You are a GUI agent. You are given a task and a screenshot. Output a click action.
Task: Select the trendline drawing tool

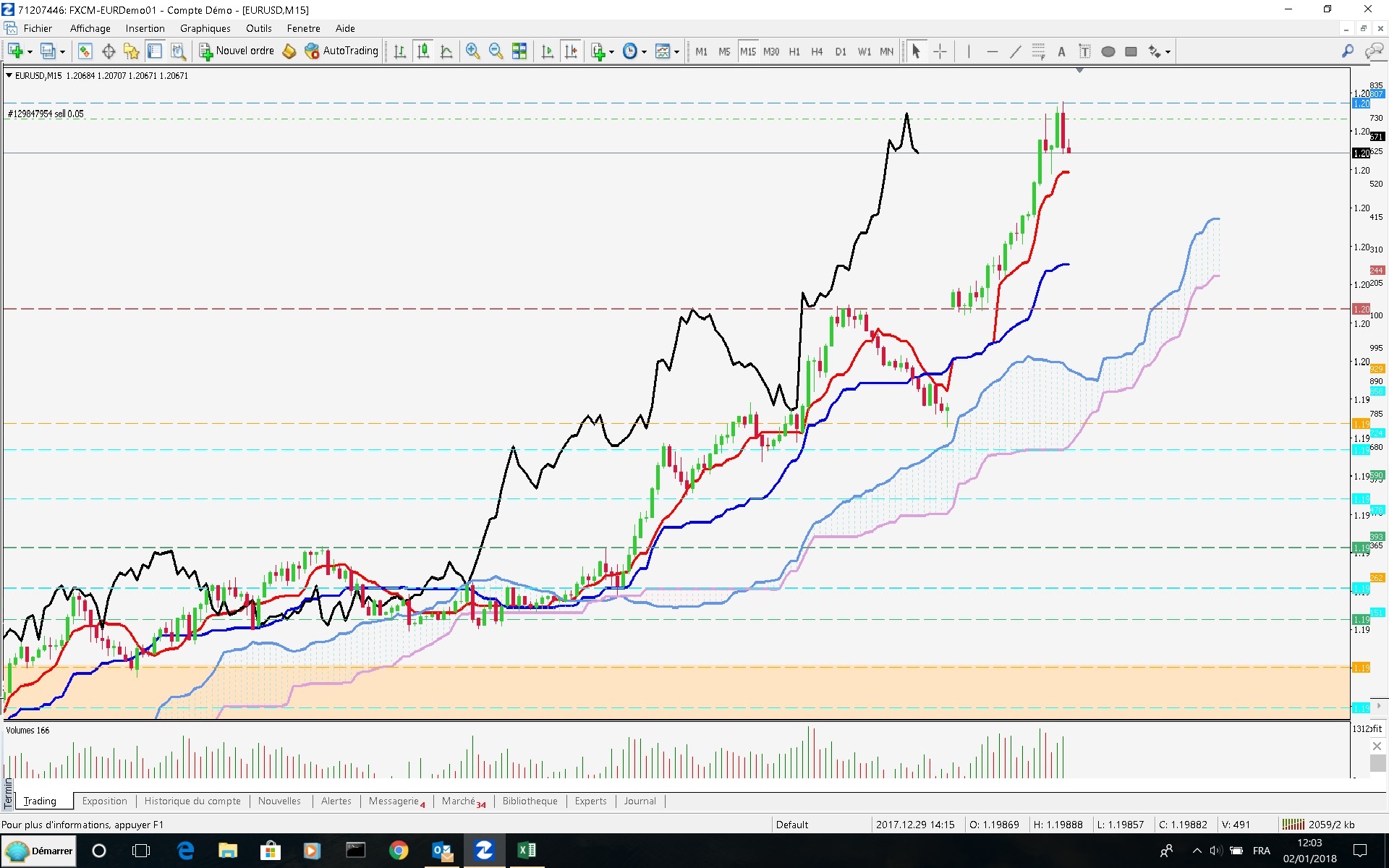tap(1015, 51)
